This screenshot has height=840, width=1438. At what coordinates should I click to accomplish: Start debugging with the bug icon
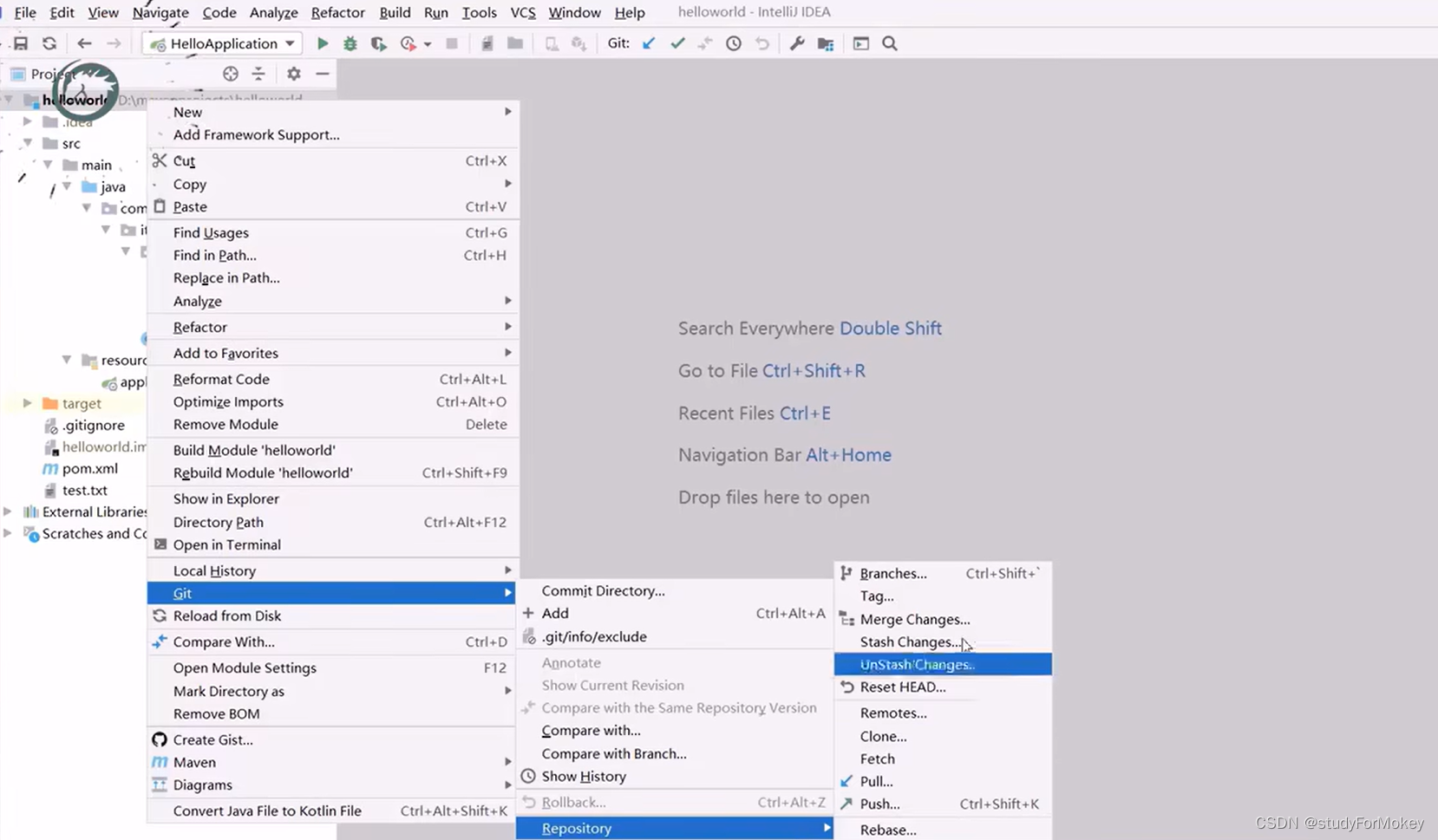350,43
